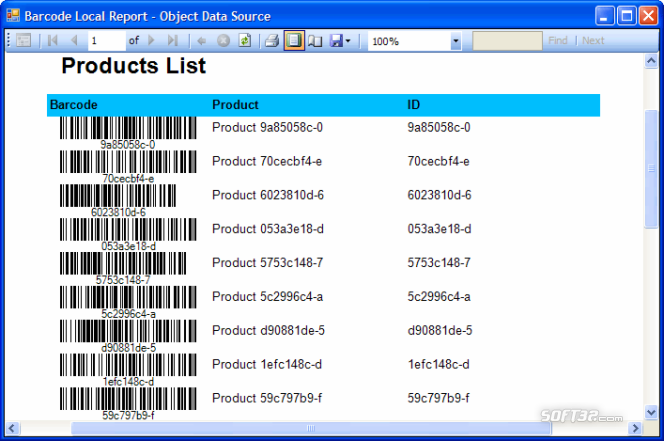Select text 'Product 9a85058c-0'
664x441 pixels.
(x=267, y=128)
